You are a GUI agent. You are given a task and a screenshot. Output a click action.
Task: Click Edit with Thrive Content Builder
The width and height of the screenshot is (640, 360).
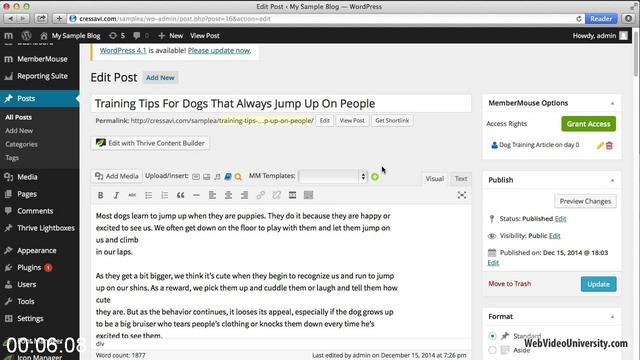[x=150, y=143]
